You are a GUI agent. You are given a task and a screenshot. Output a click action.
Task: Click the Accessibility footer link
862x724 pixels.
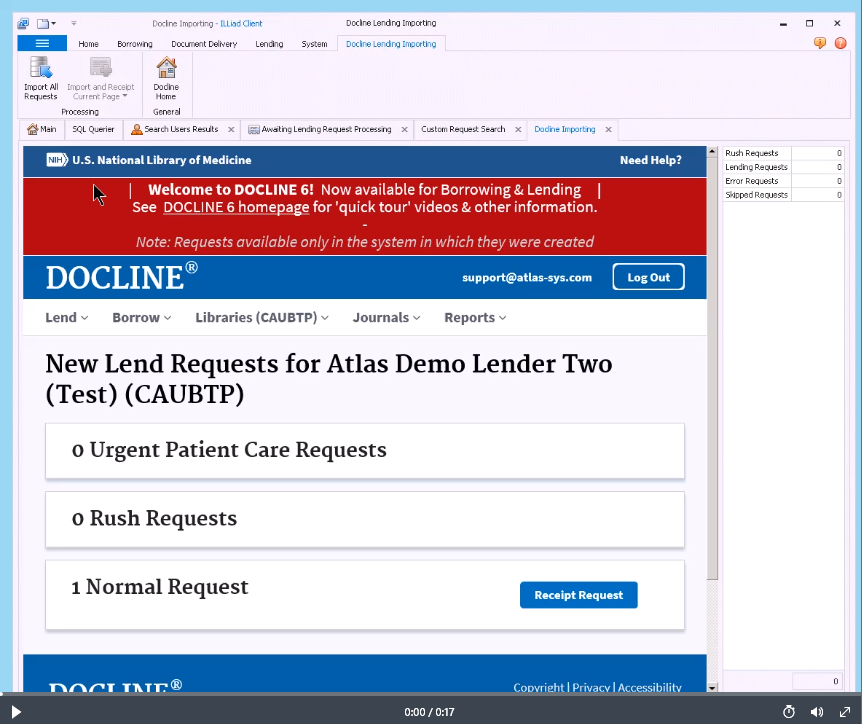click(x=649, y=687)
